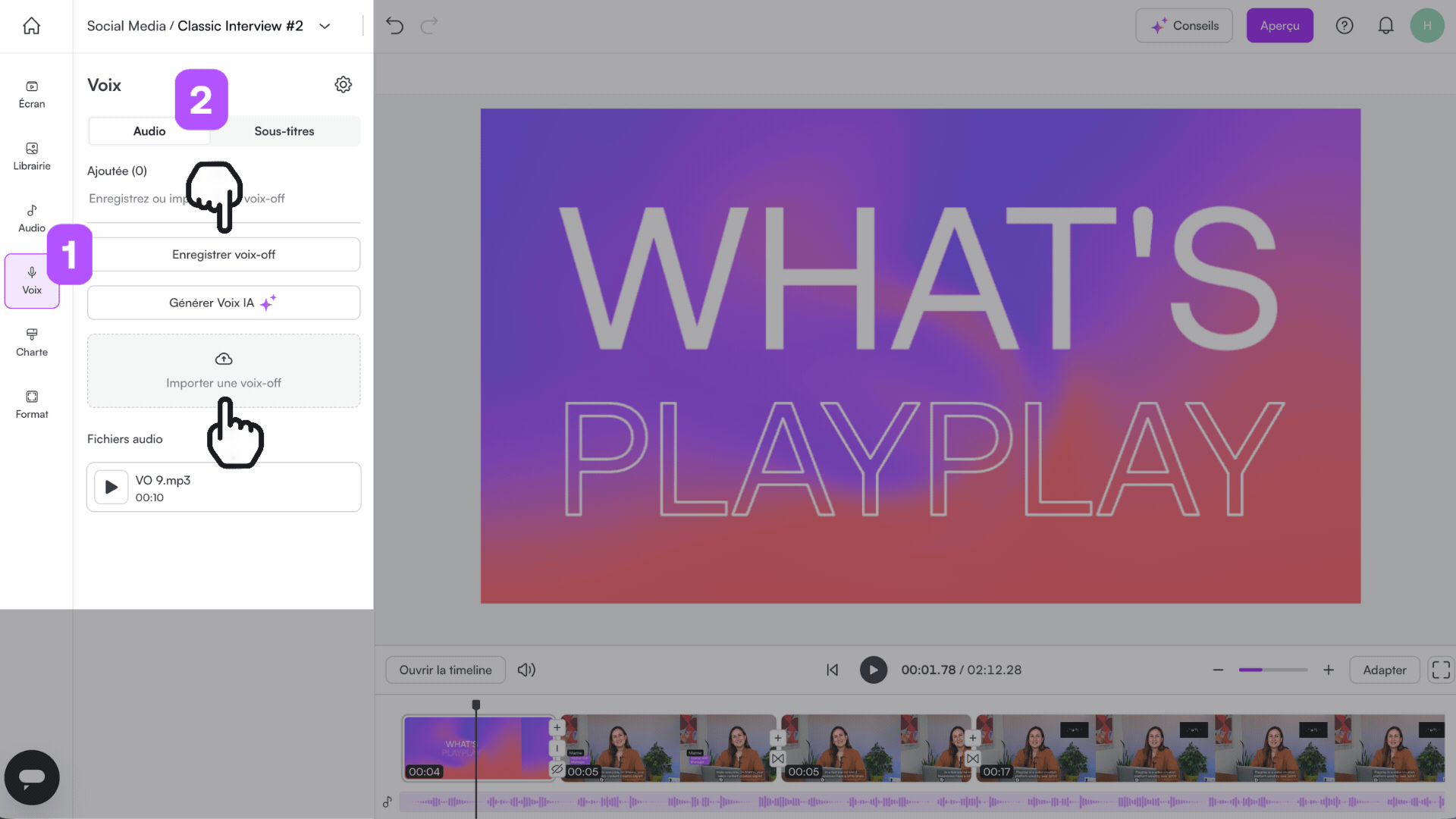1456x819 pixels.
Task: Click Enregistrer voix-off button
Action: point(224,254)
